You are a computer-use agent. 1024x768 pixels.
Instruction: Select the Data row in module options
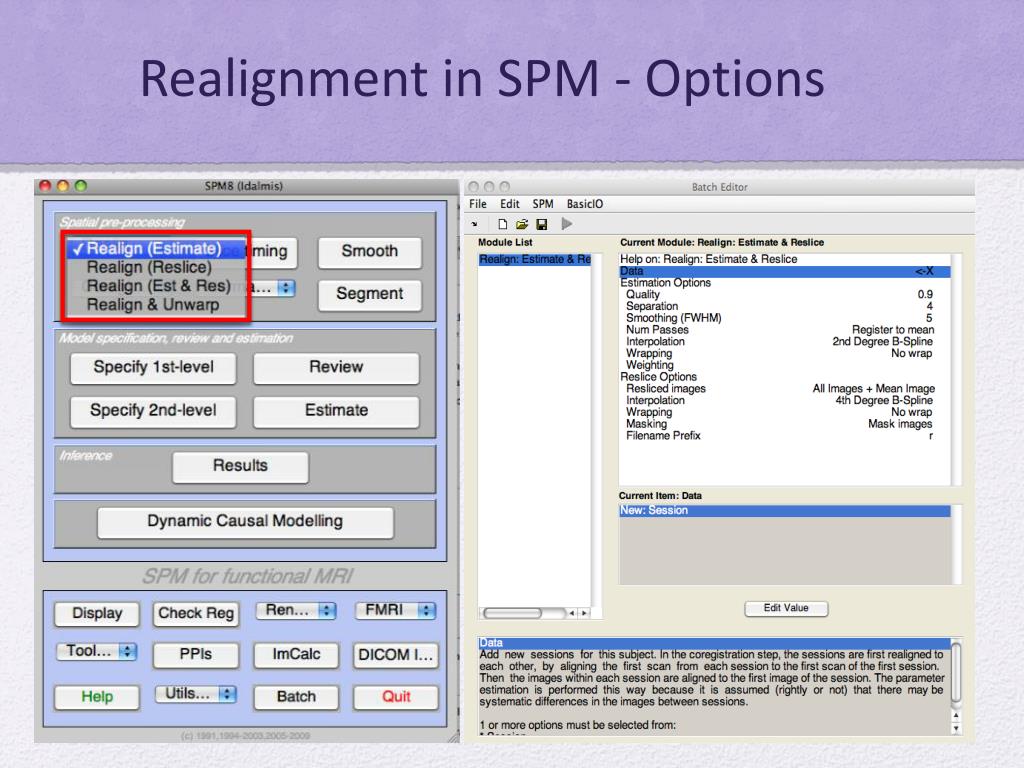point(784,271)
